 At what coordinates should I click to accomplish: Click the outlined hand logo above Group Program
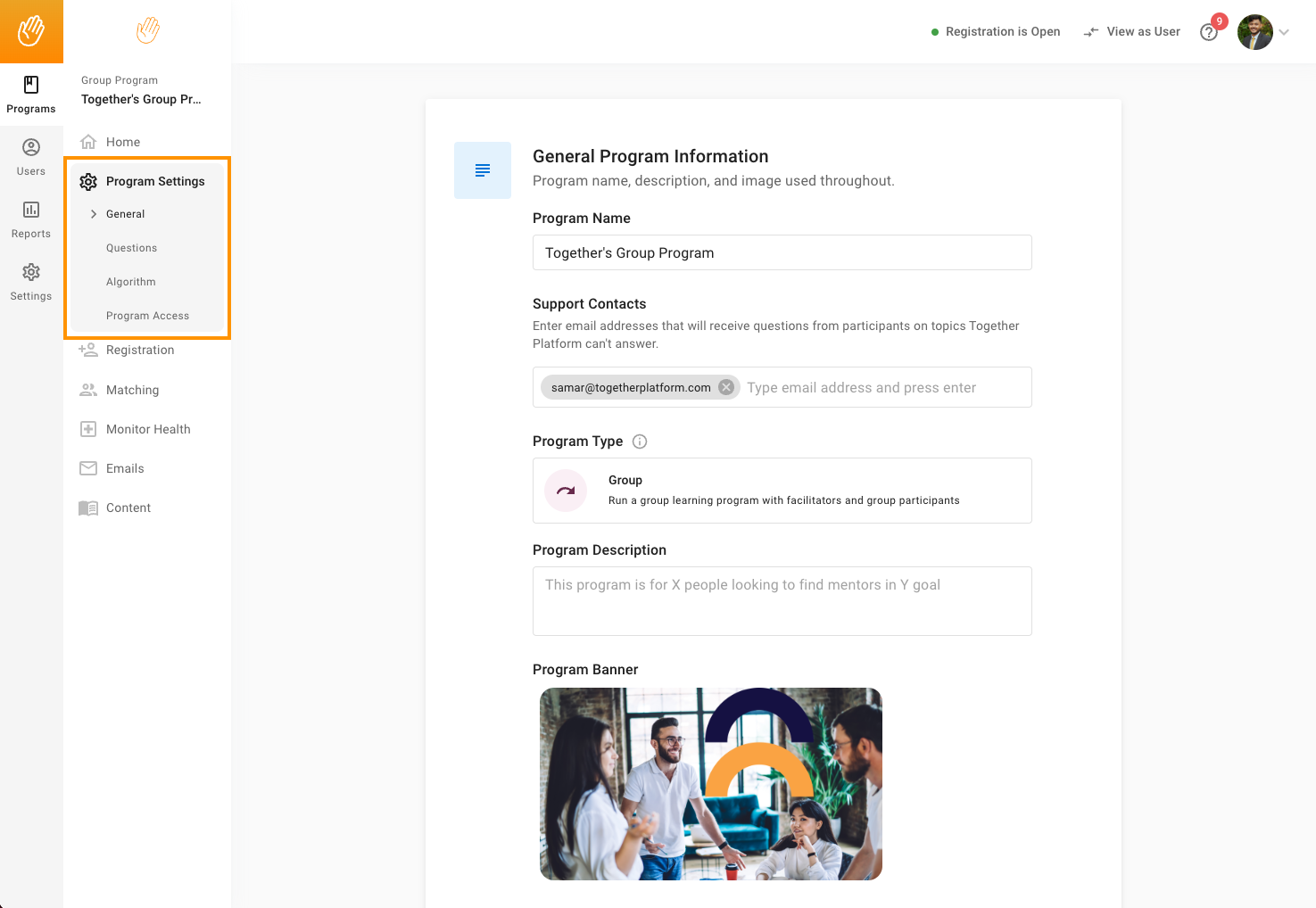[x=147, y=30]
